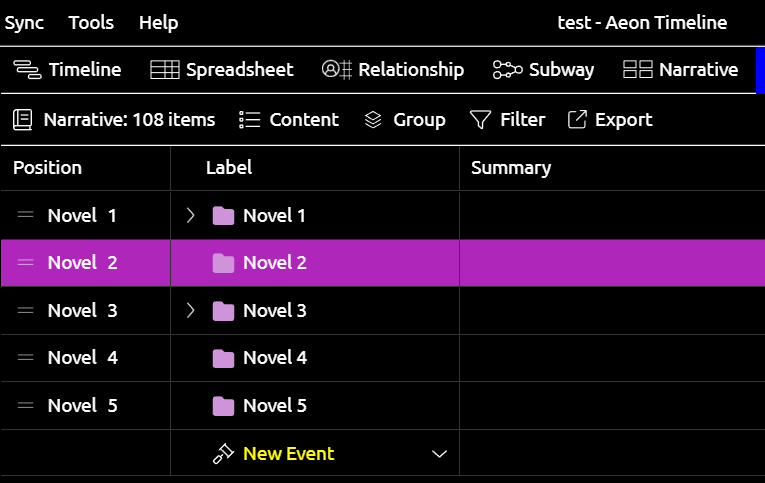Click the Export arrow icon
Viewport: 765px width, 483px height.
pyautogui.click(x=577, y=120)
